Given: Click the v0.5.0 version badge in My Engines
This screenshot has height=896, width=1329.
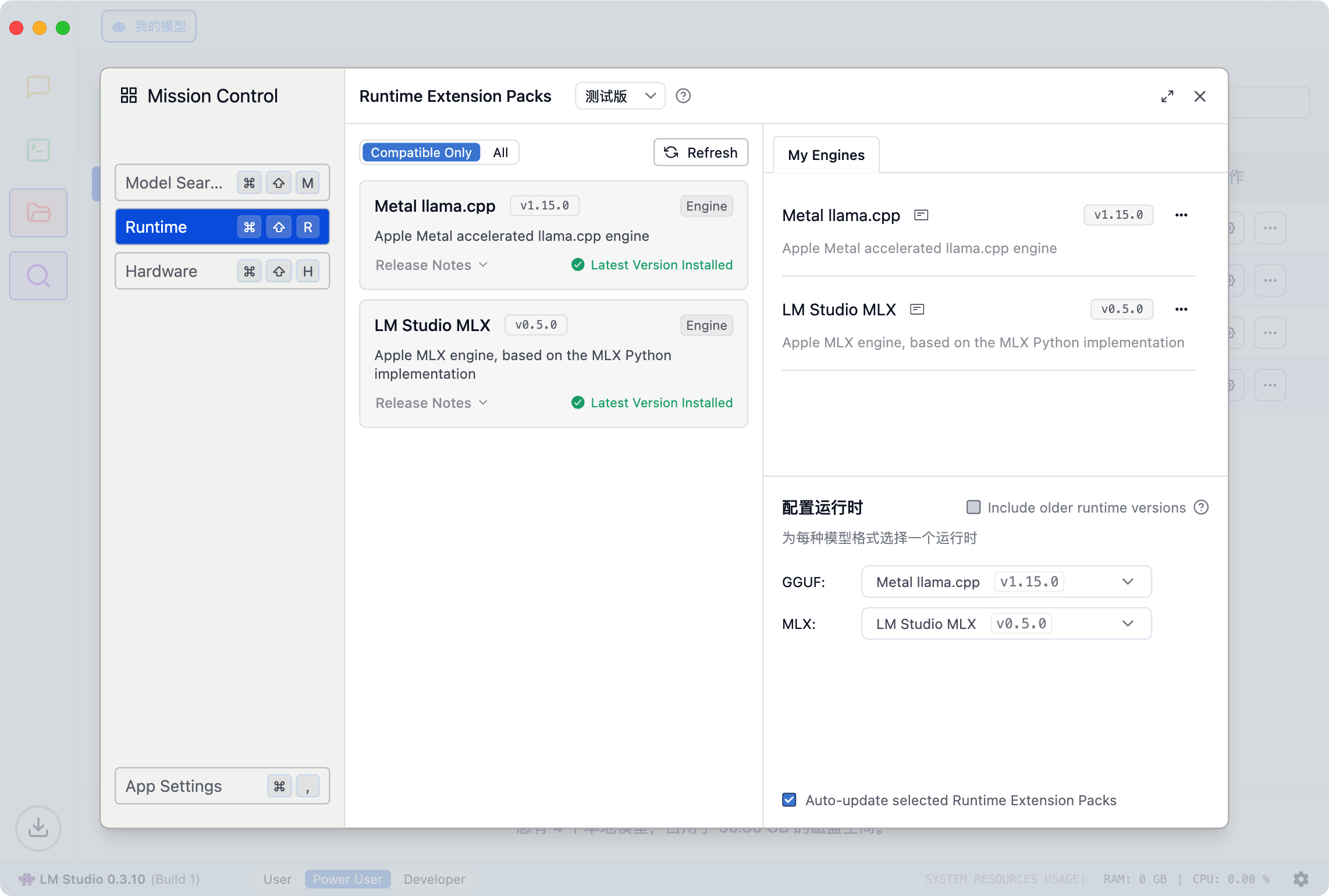Looking at the screenshot, I should [x=1122, y=309].
